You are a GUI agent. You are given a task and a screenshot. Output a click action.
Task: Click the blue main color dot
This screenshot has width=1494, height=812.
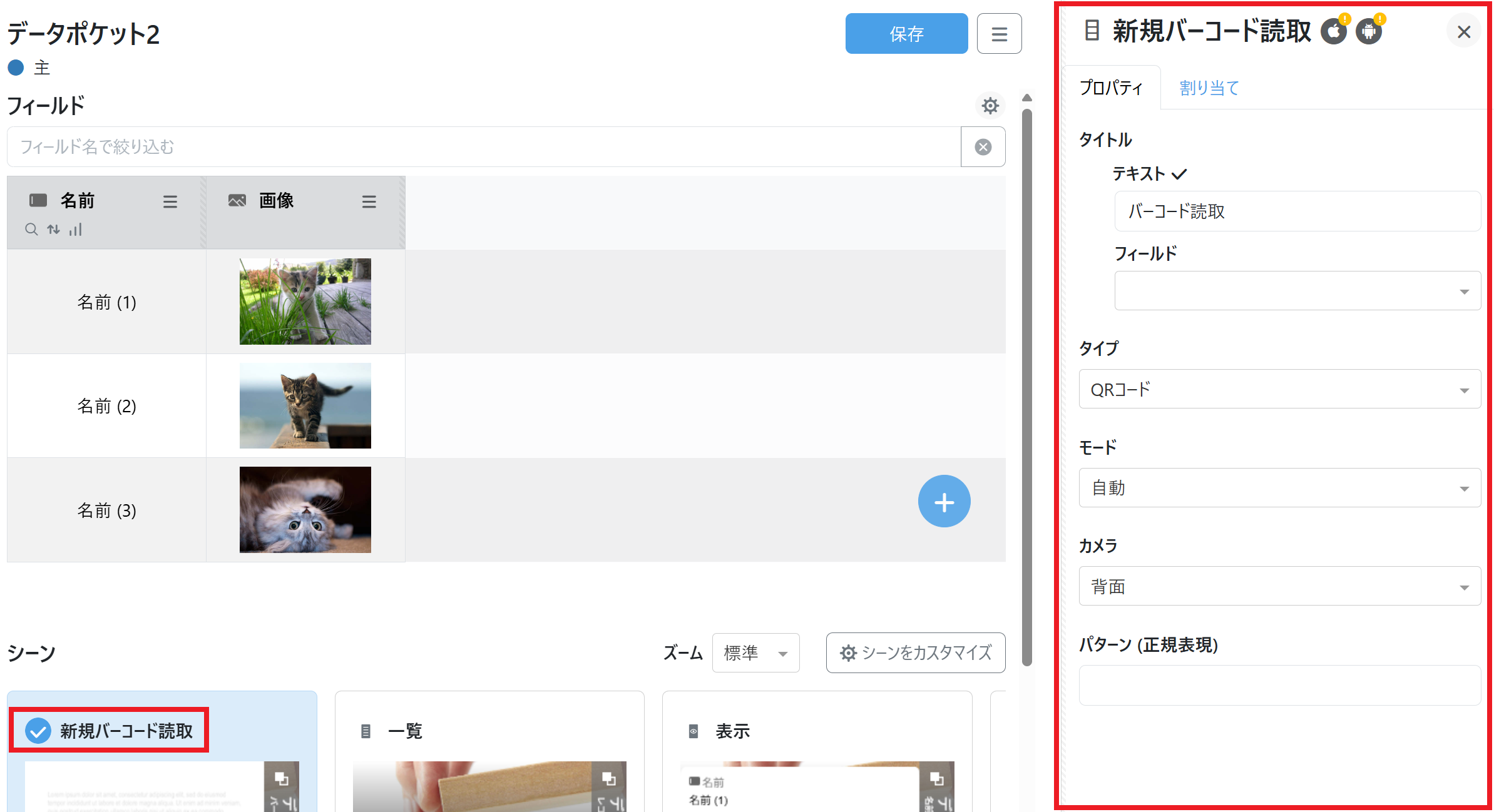(16, 68)
